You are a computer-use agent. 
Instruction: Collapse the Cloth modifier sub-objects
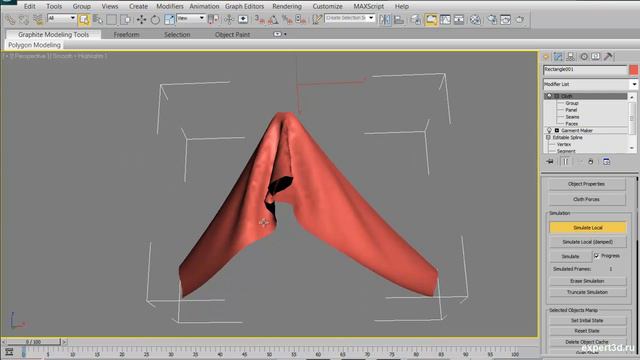point(557,96)
